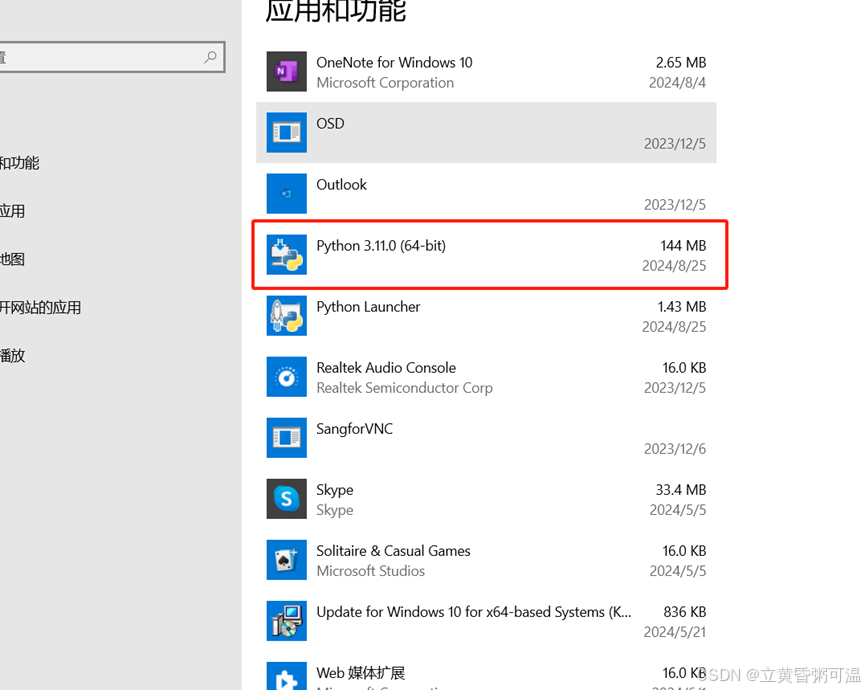Click the gray Skype publisher label
865x690 pixels.
point(335,511)
